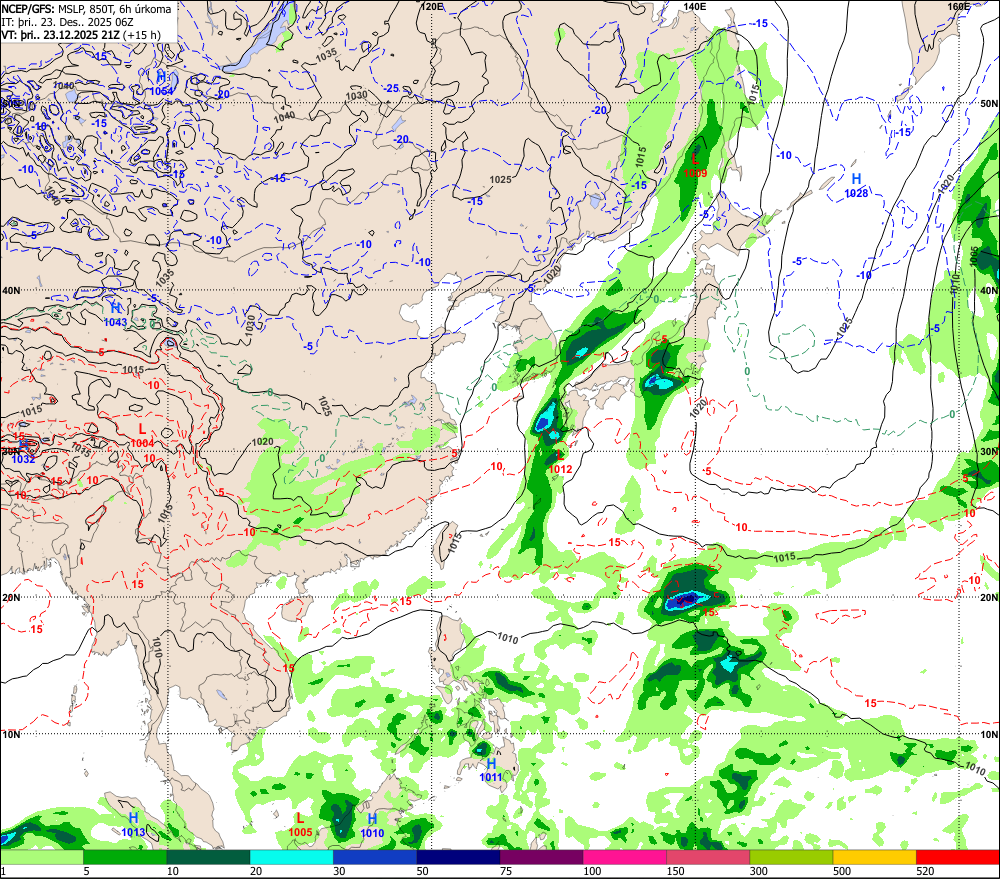Select the navy 50–75 mm legend swatch
The width and height of the screenshot is (1000, 879).
[458, 857]
